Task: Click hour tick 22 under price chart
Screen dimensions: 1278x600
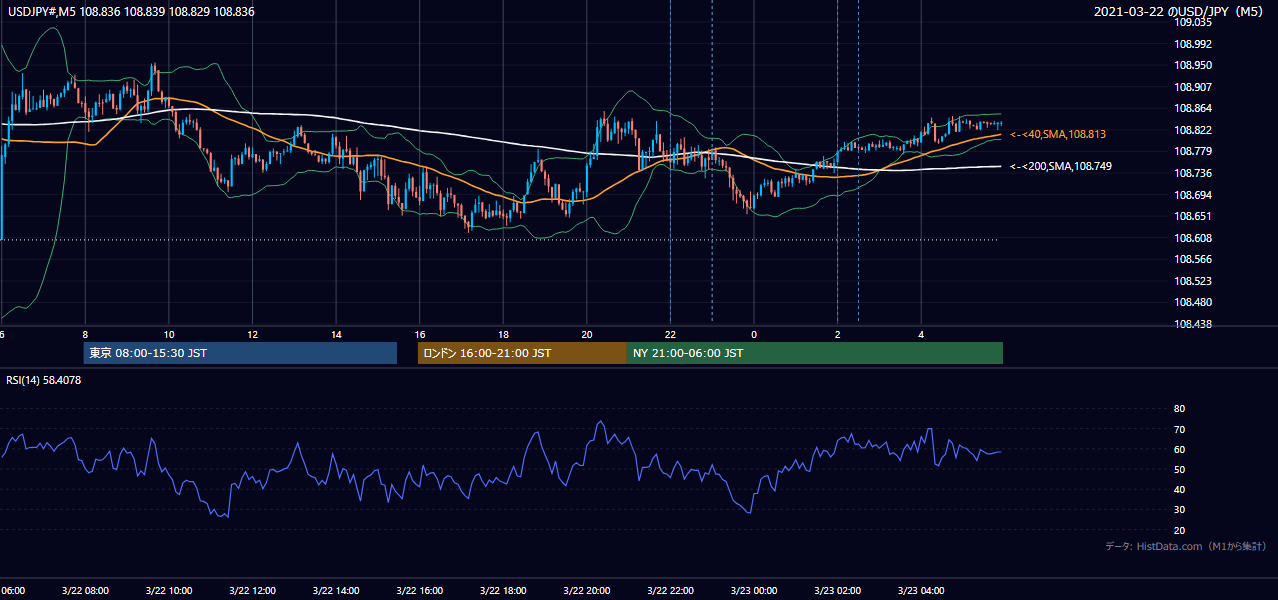Action: click(670, 334)
